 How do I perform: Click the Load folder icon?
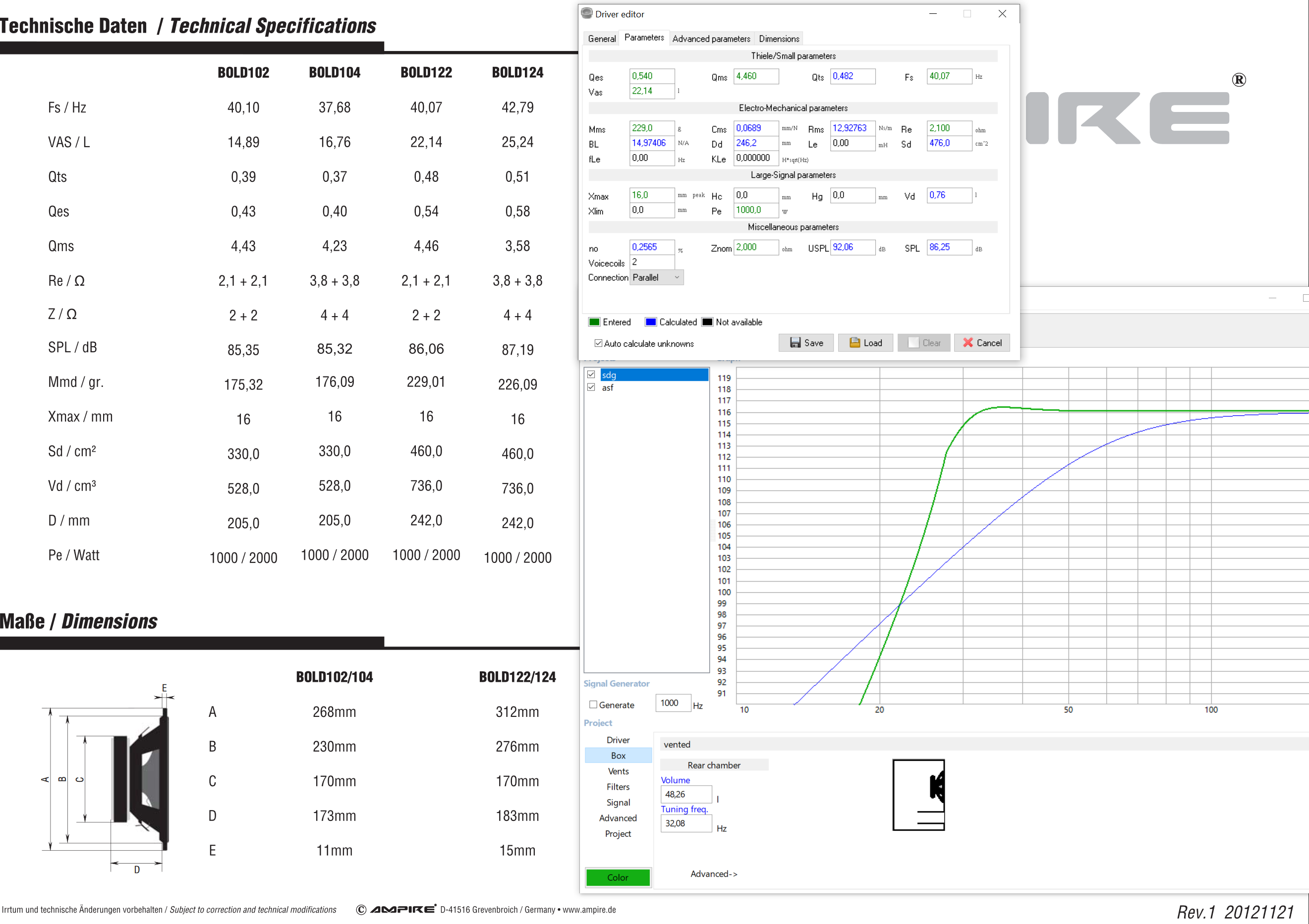pyautogui.click(x=854, y=342)
